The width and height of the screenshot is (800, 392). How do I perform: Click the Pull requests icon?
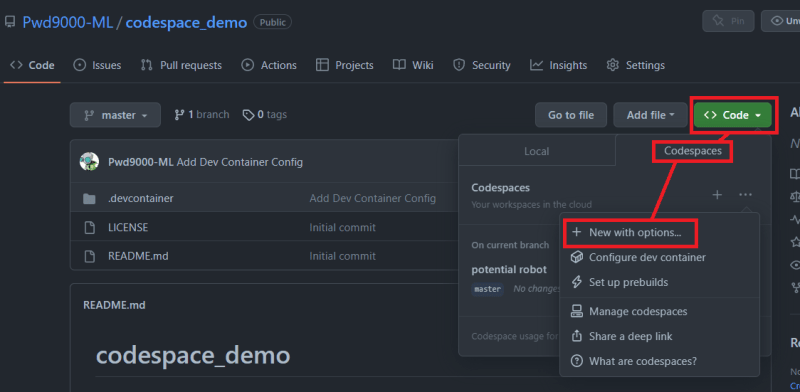(146, 65)
